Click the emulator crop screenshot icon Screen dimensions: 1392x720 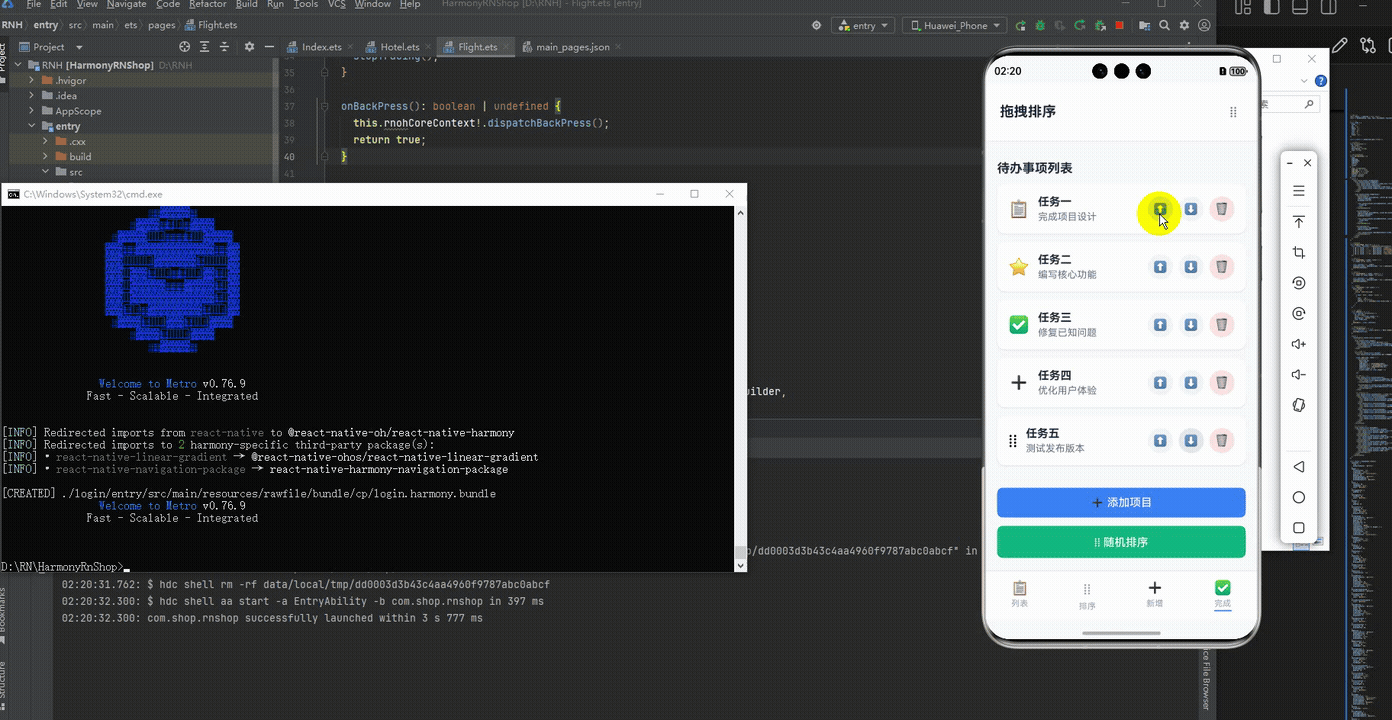(1299, 253)
